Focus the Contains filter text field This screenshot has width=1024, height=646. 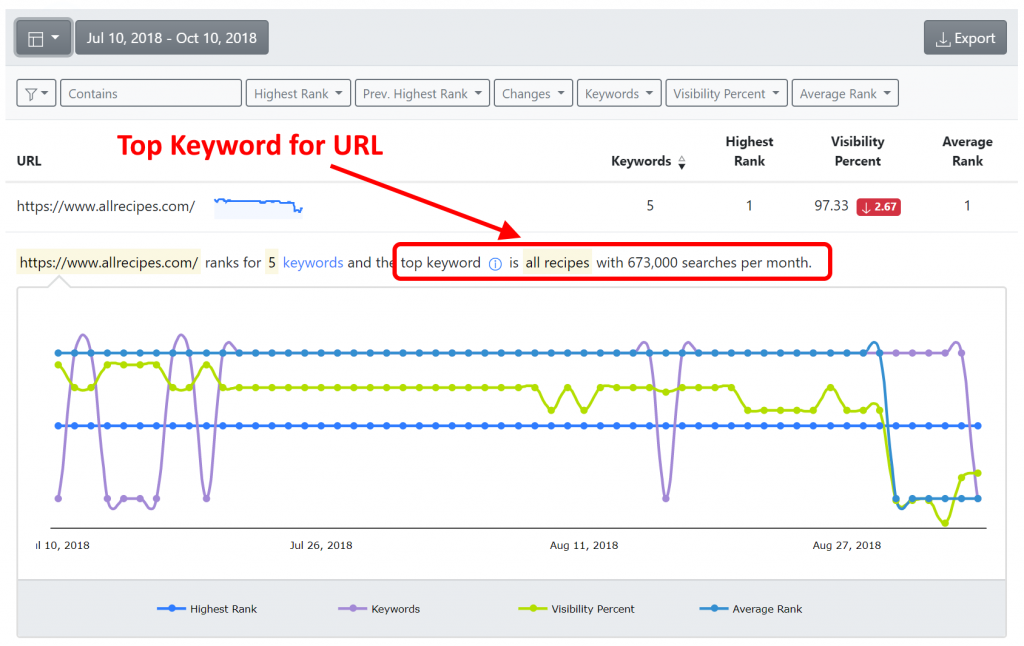pyautogui.click(x=151, y=93)
